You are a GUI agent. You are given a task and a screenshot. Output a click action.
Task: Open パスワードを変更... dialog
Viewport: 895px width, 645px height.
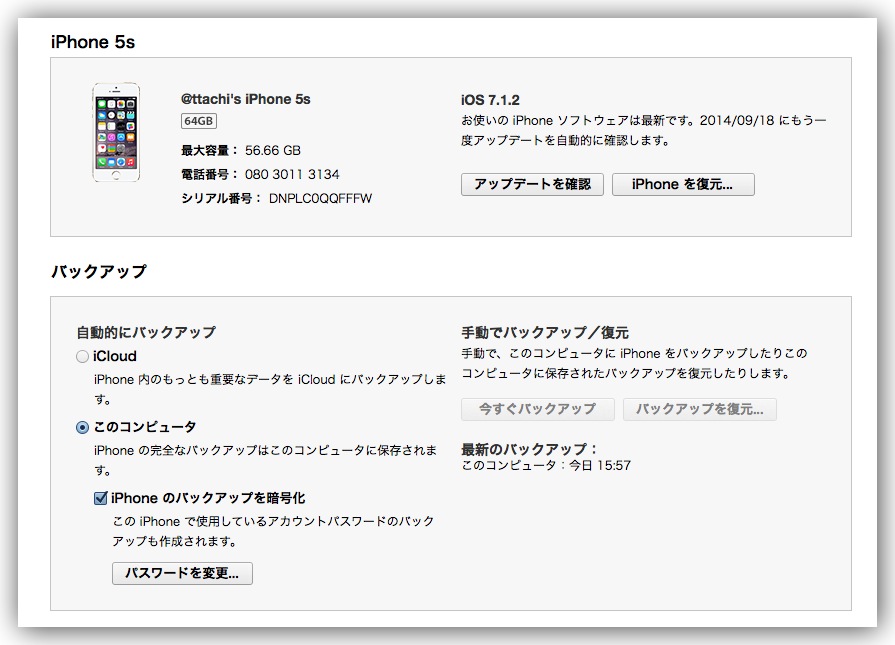coord(182,573)
